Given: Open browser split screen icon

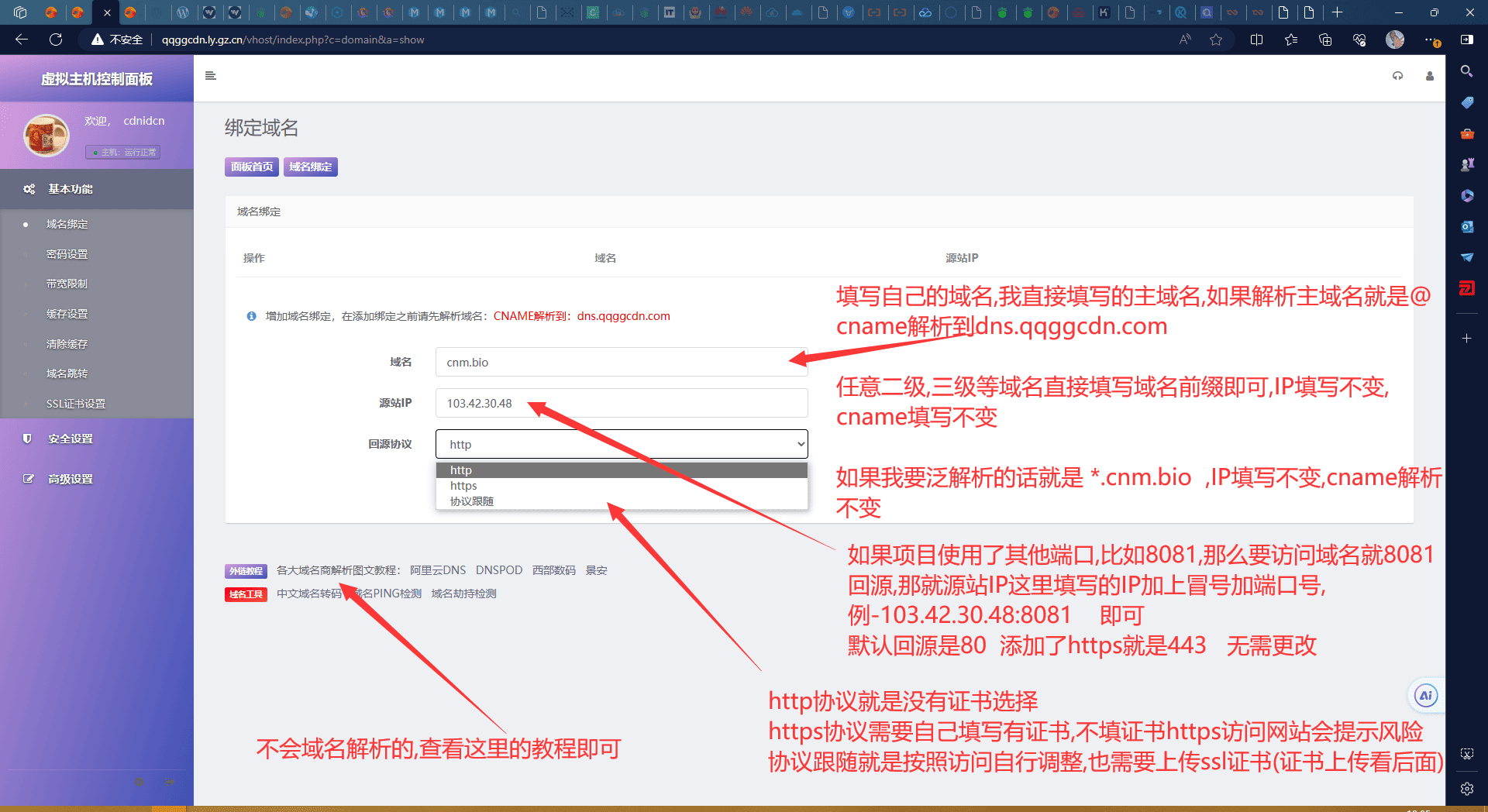Looking at the screenshot, I should click(x=1256, y=40).
